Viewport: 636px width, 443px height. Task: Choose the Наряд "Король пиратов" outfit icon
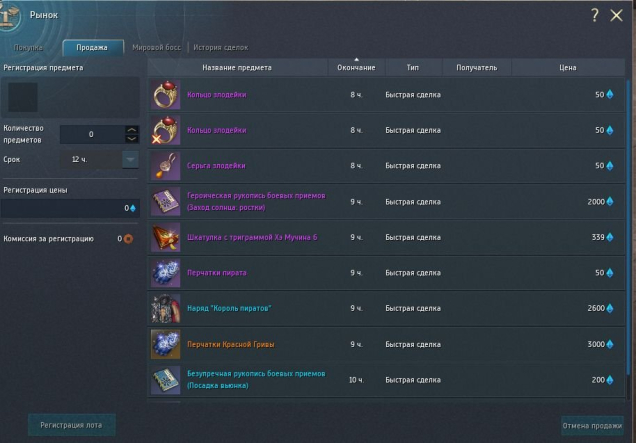tap(165, 308)
